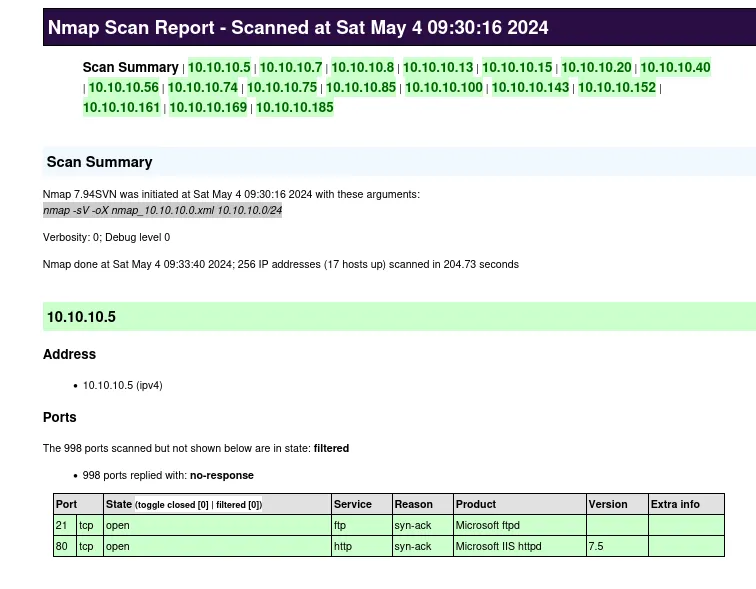
Task: Navigate to 10.10.10.15 host entry
Action: point(517,68)
